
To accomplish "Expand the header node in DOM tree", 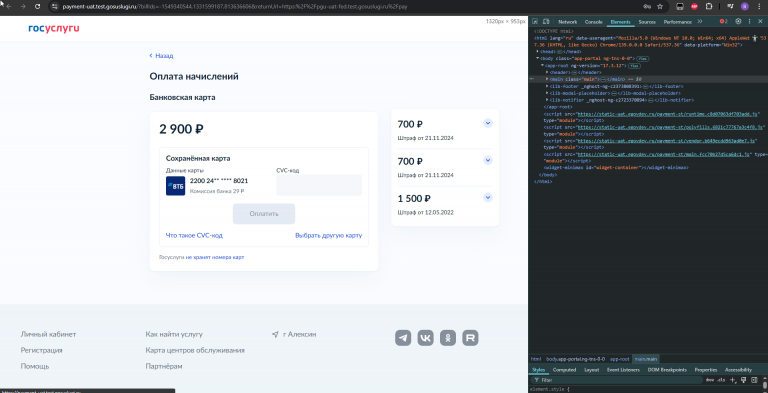I will tap(547, 72).
